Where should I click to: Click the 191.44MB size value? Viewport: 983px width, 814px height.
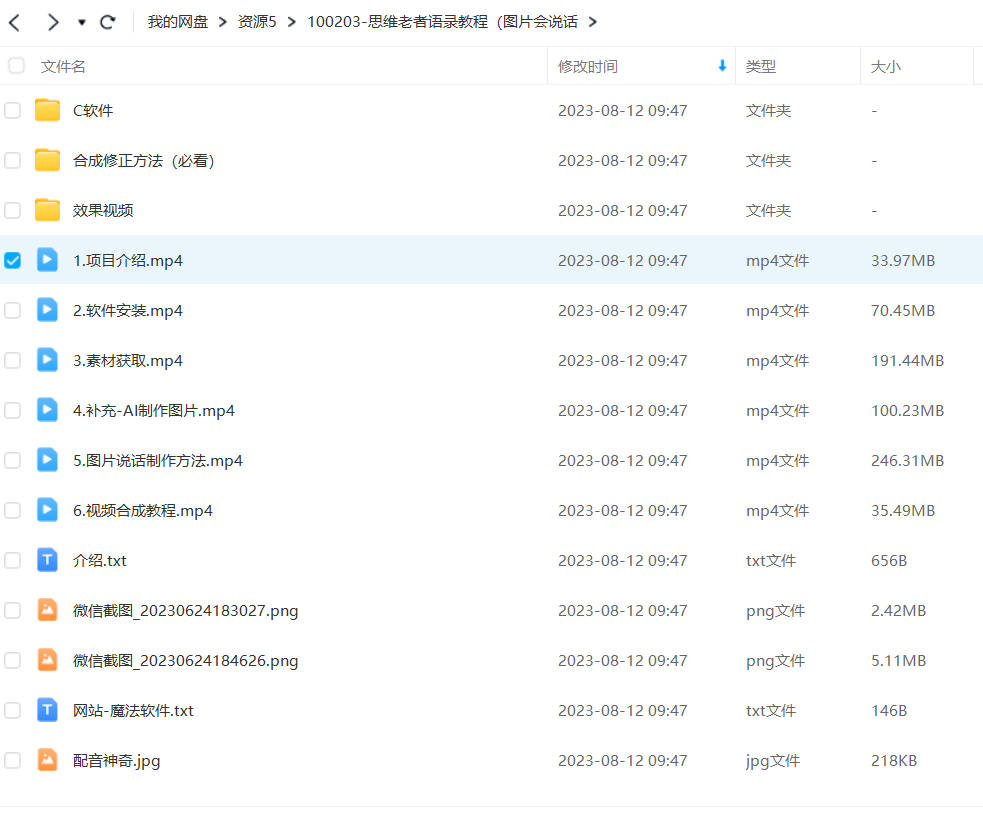coord(907,361)
